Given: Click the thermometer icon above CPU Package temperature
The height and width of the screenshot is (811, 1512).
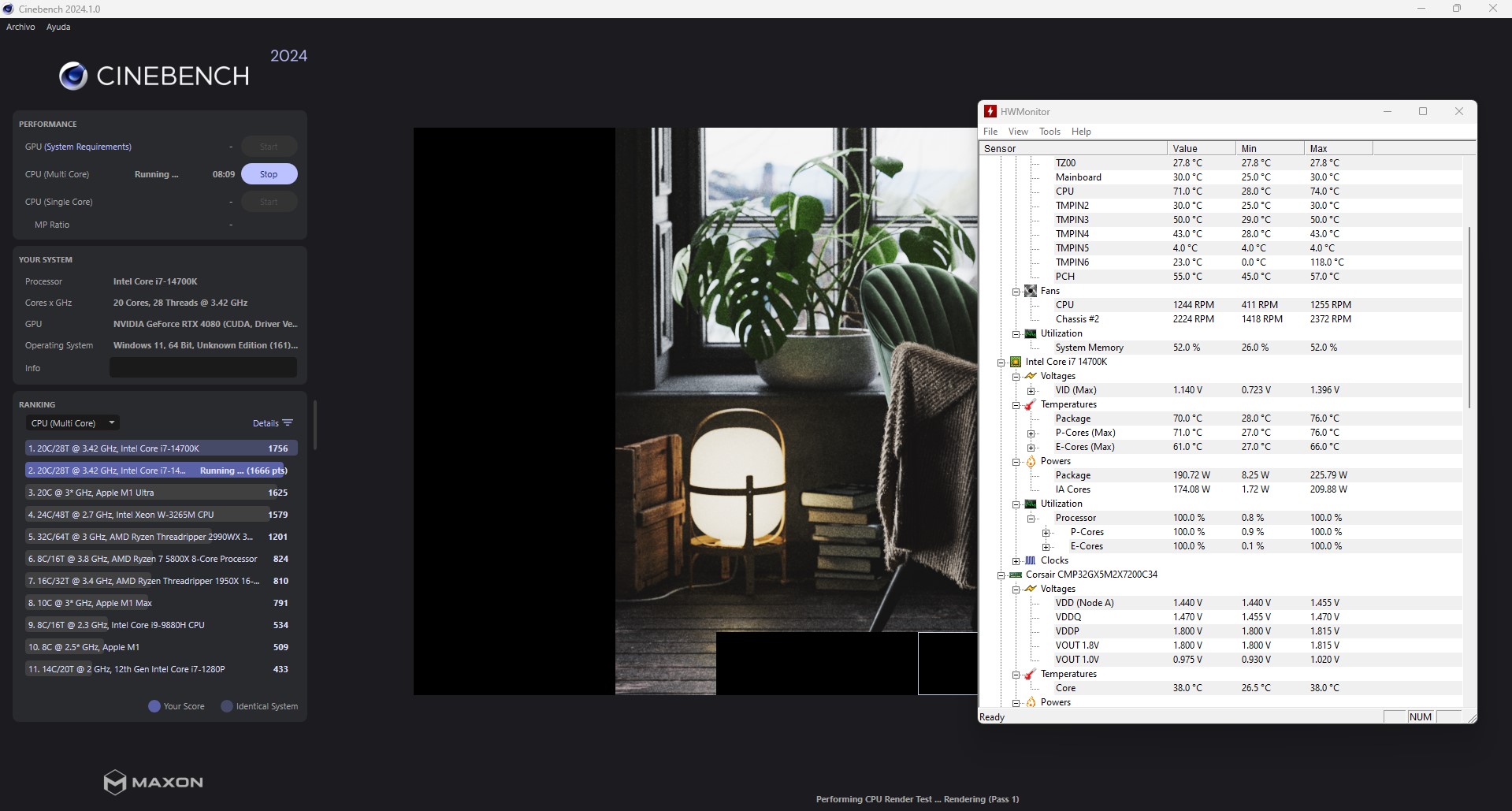Looking at the screenshot, I should [x=1030, y=404].
